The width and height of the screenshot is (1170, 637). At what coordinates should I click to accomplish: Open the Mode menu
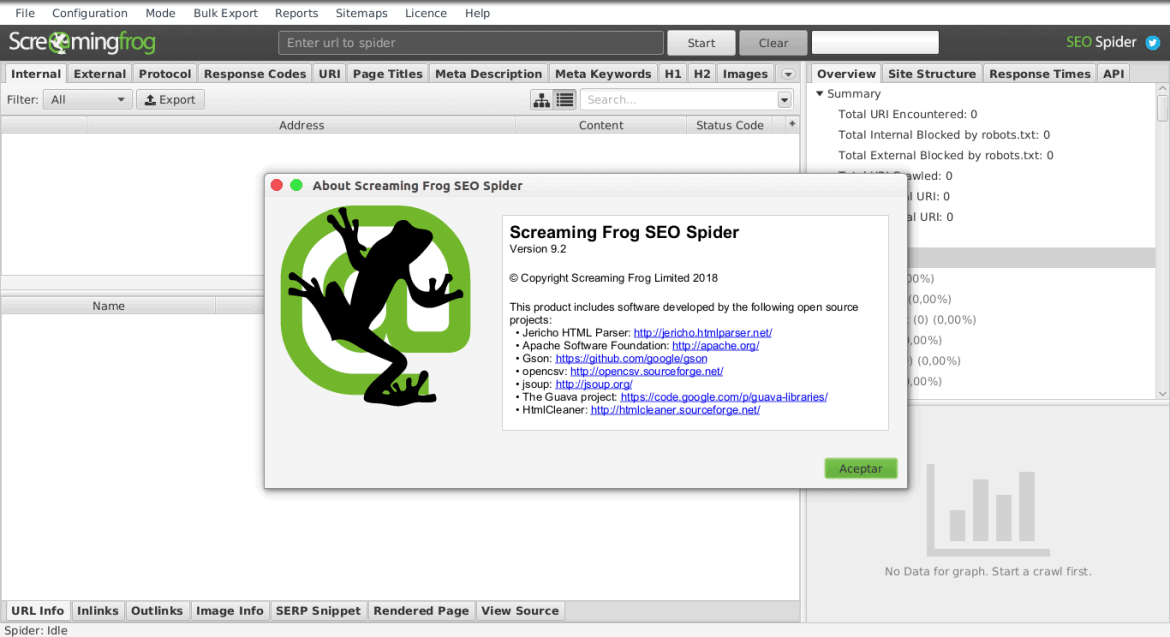pyautogui.click(x=160, y=13)
